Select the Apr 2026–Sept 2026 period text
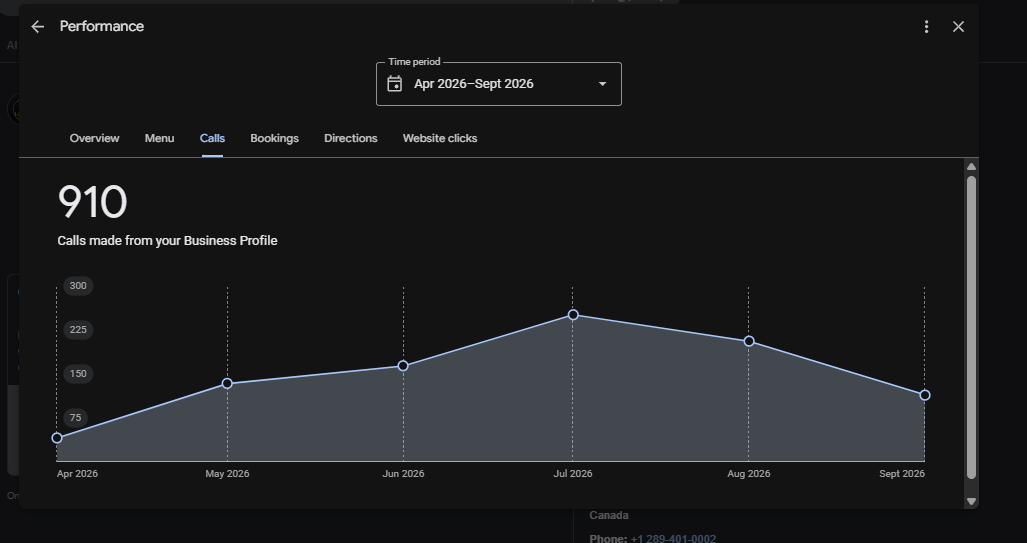Image resolution: width=1027 pixels, height=543 pixels. click(474, 84)
